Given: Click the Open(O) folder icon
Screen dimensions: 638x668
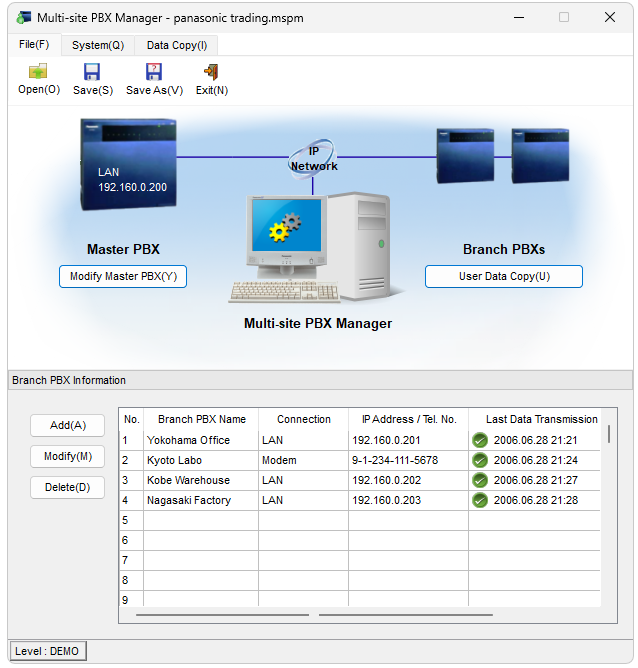Looking at the screenshot, I should click(x=38, y=72).
